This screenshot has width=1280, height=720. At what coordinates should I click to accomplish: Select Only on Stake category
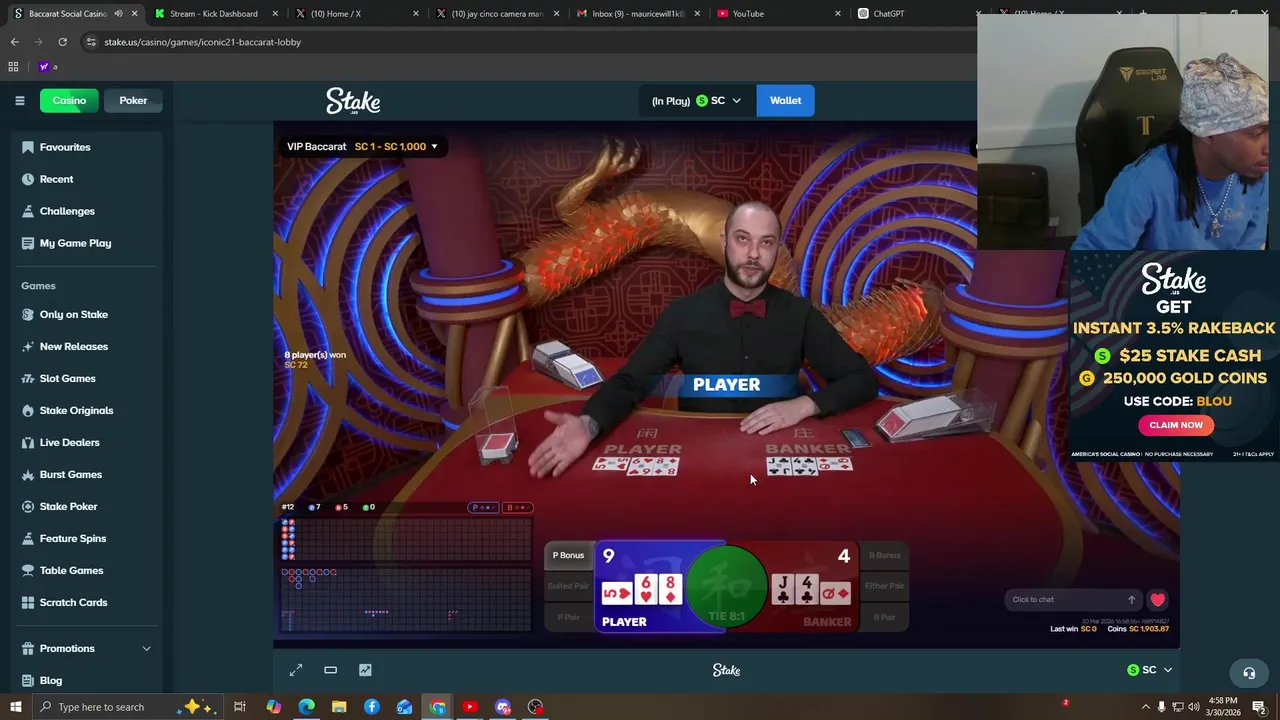[x=73, y=314]
